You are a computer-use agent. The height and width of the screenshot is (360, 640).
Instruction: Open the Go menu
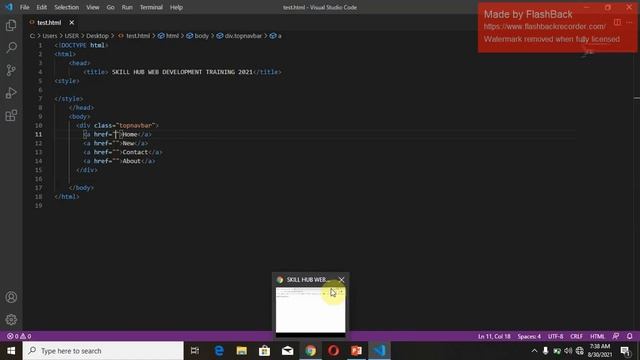point(111,7)
